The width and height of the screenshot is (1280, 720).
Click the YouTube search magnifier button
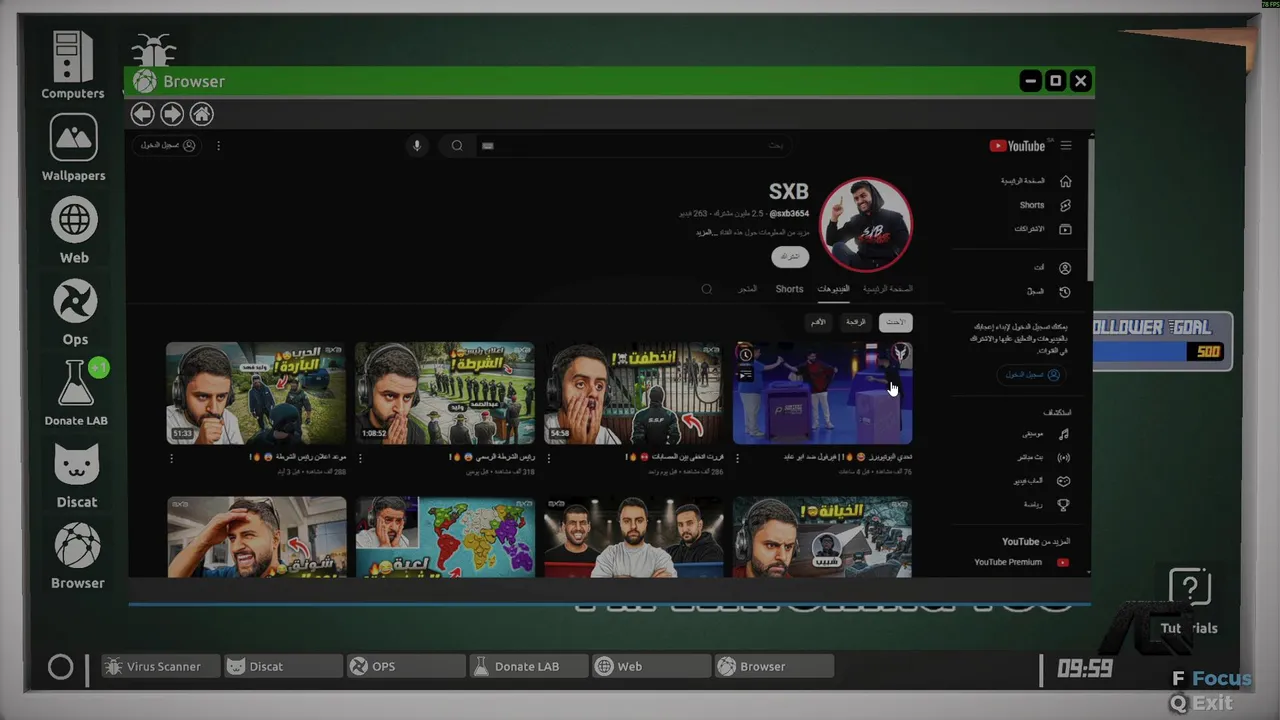[457, 146]
